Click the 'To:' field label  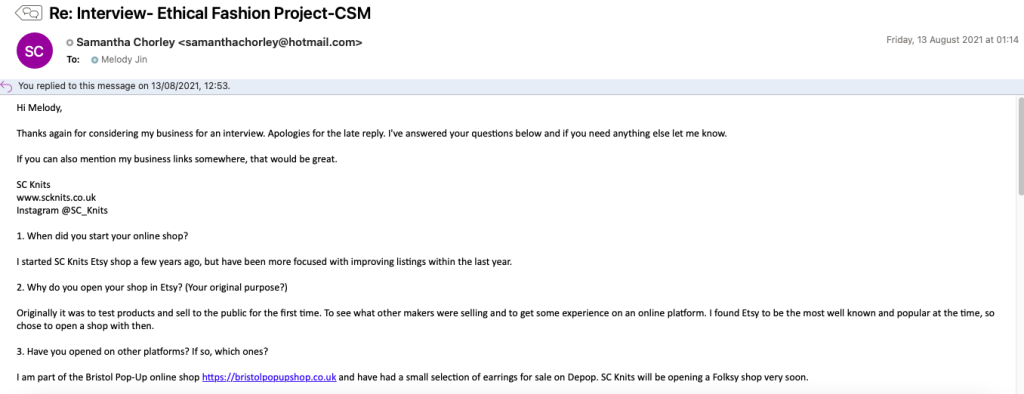point(73,59)
